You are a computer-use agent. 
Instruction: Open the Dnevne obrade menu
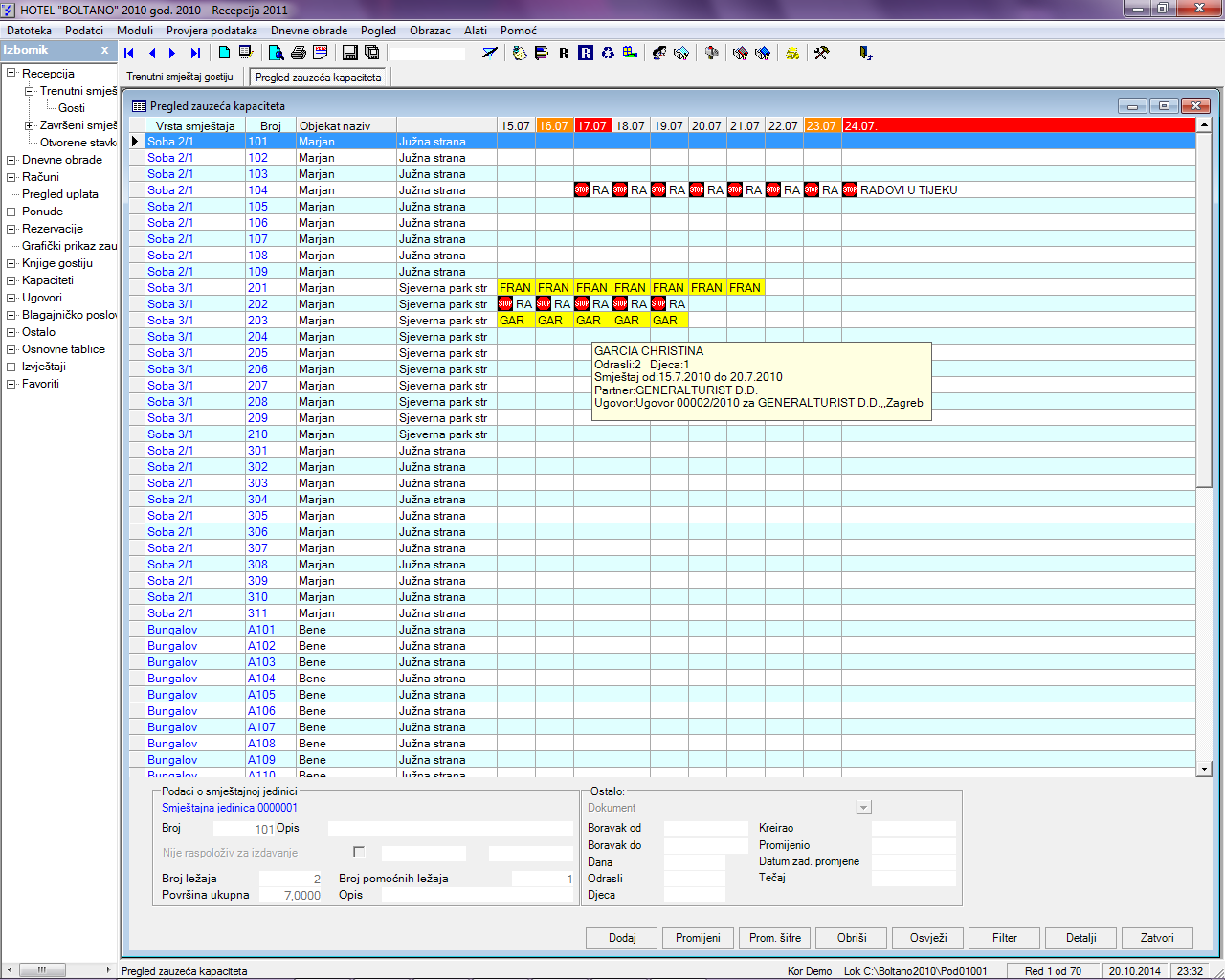(x=309, y=31)
